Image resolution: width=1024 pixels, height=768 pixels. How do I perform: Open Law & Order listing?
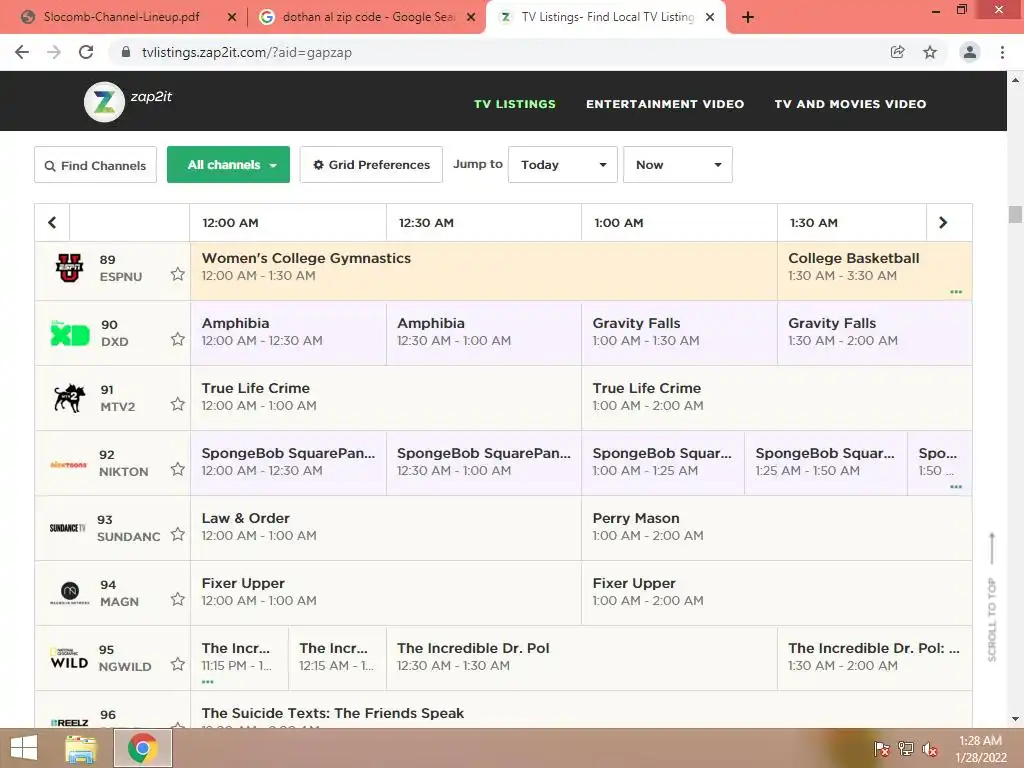pyautogui.click(x=386, y=528)
